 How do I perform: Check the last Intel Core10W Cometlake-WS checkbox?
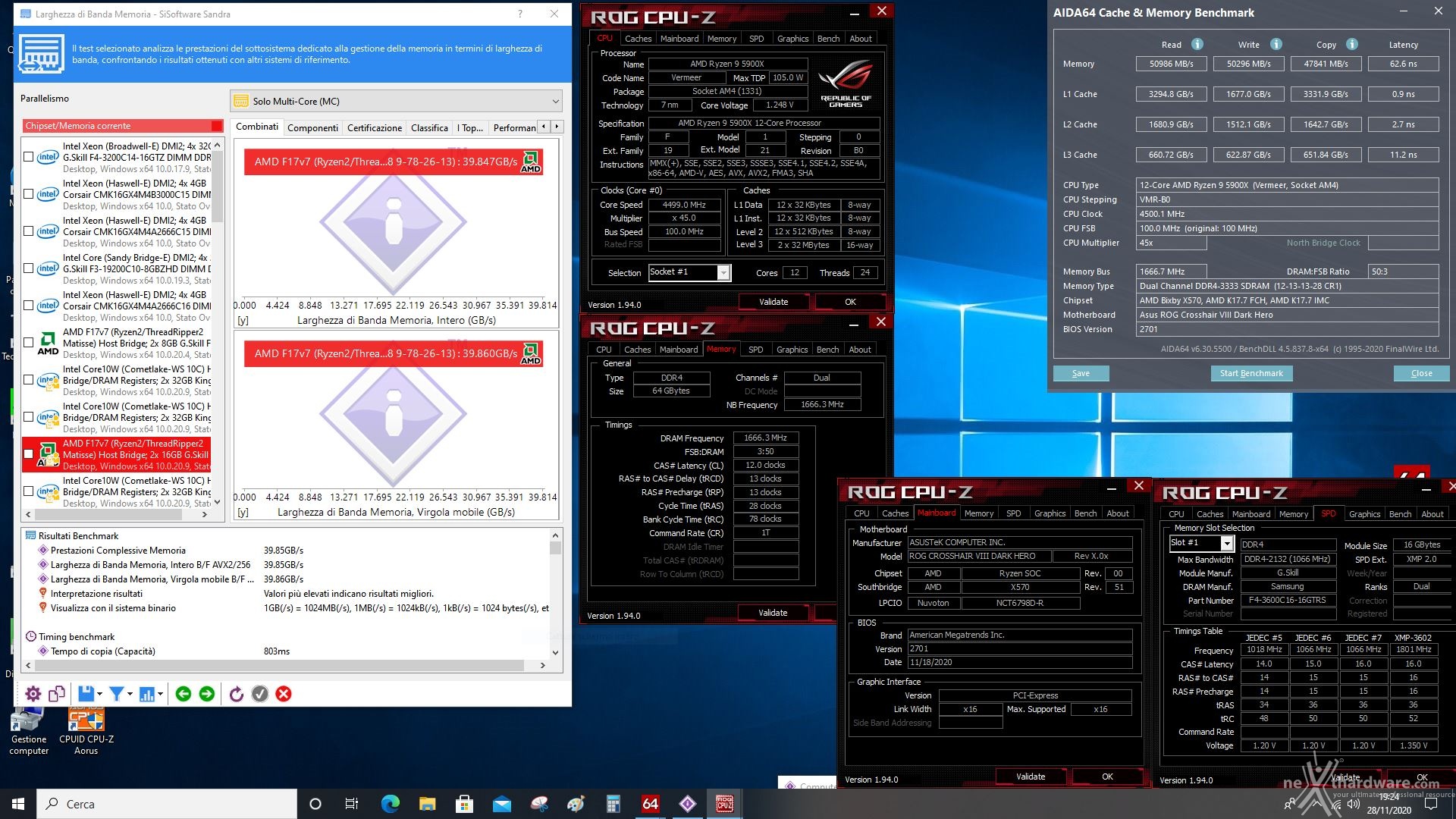point(29,491)
